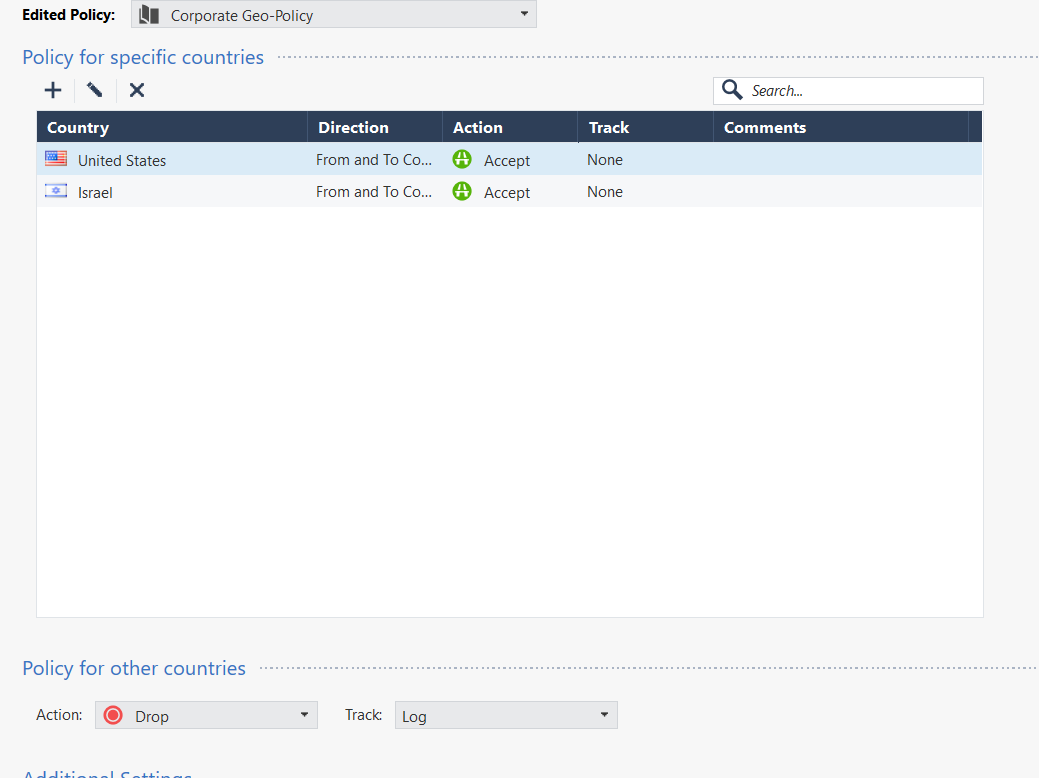1039x778 pixels.
Task: Click the pencil edit icon
Action: click(x=95, y=90)
